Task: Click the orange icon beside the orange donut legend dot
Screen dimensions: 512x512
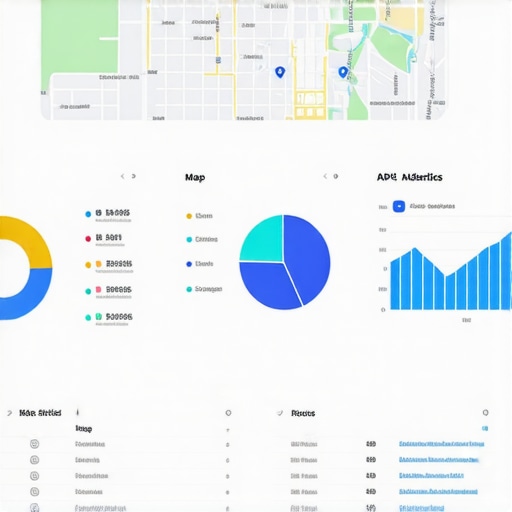Action: tap(99, 264)
